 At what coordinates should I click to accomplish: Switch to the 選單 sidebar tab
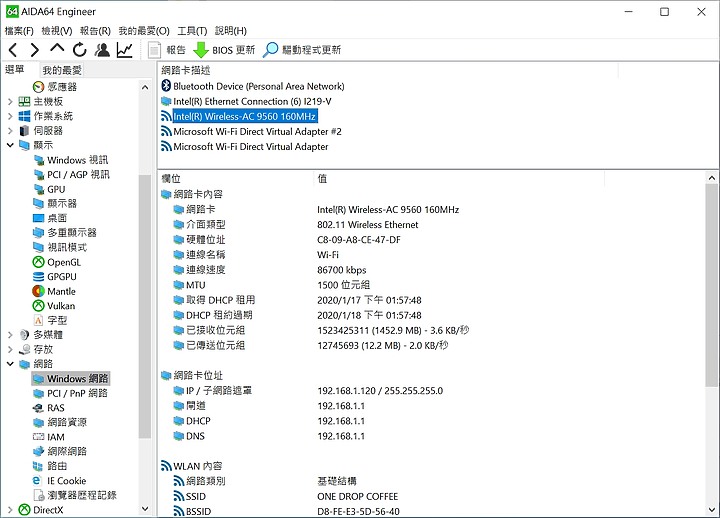tap(14, 69)
